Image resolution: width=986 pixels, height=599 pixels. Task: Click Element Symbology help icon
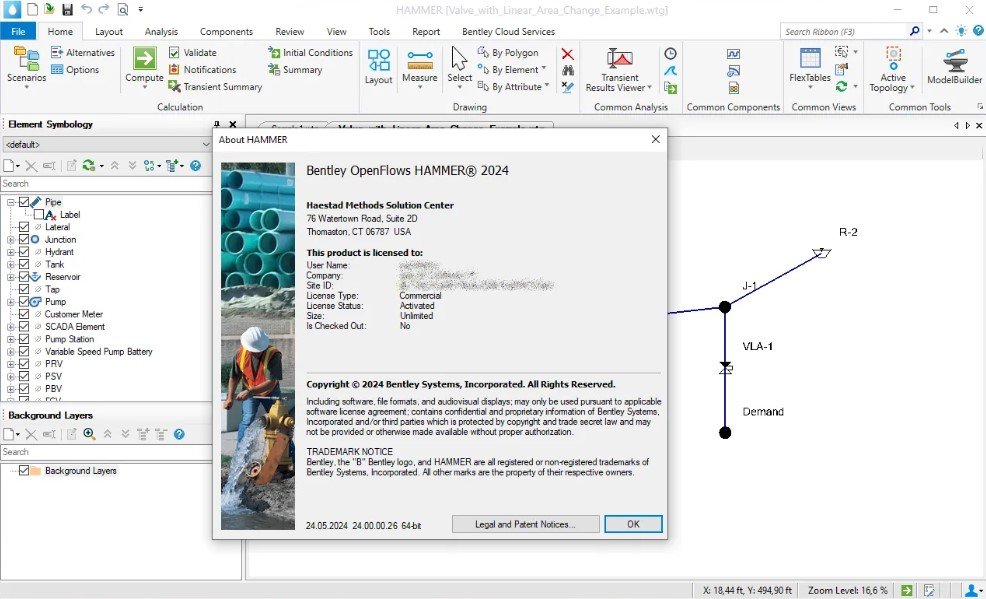[196, 165]
